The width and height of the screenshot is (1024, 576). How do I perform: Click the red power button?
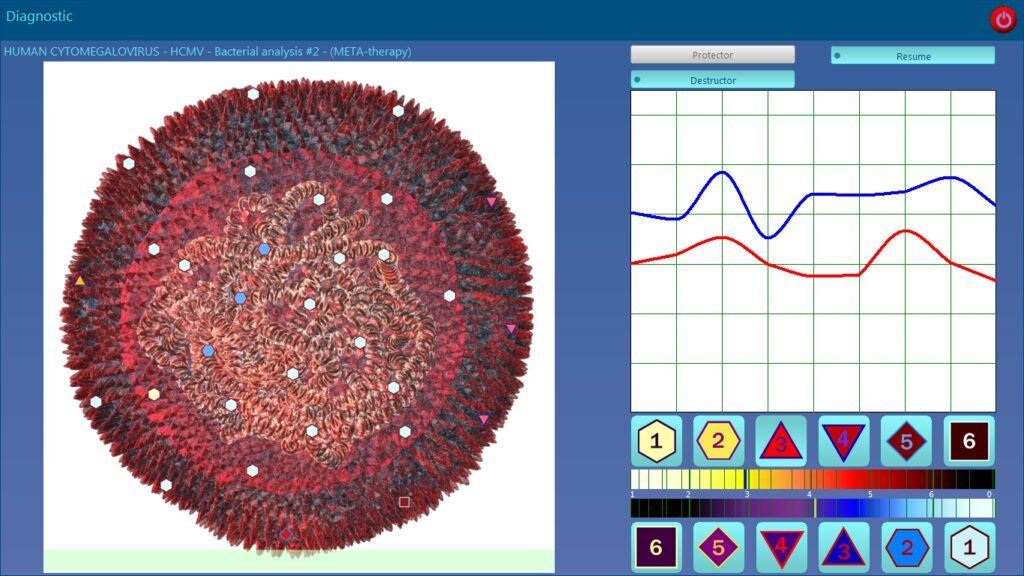tap(1003, 20)
